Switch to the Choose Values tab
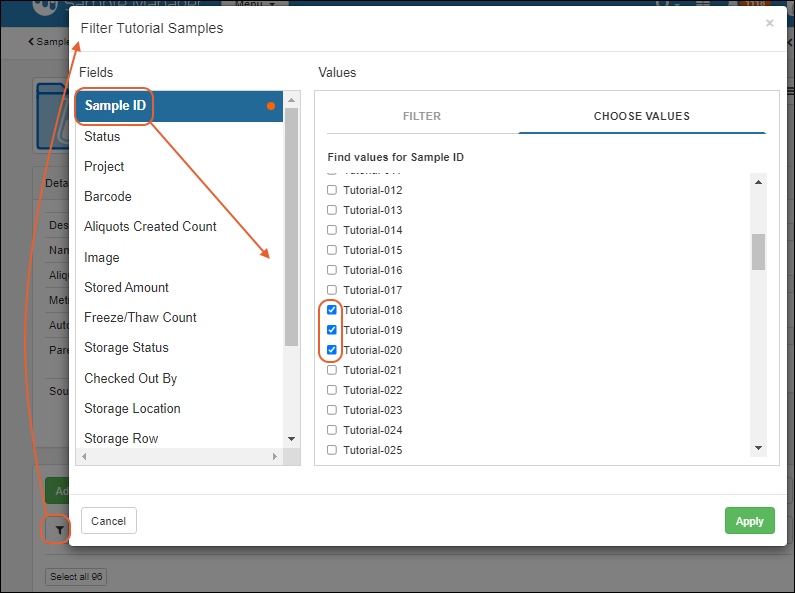This screenshot has height=593, width=795. 641,116
